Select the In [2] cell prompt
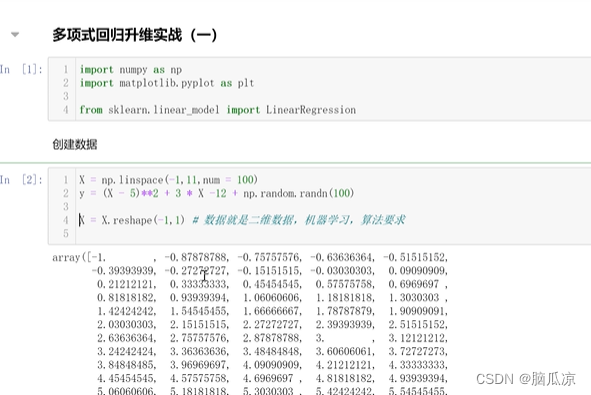The image size is (591, 395). pos(21,180)
